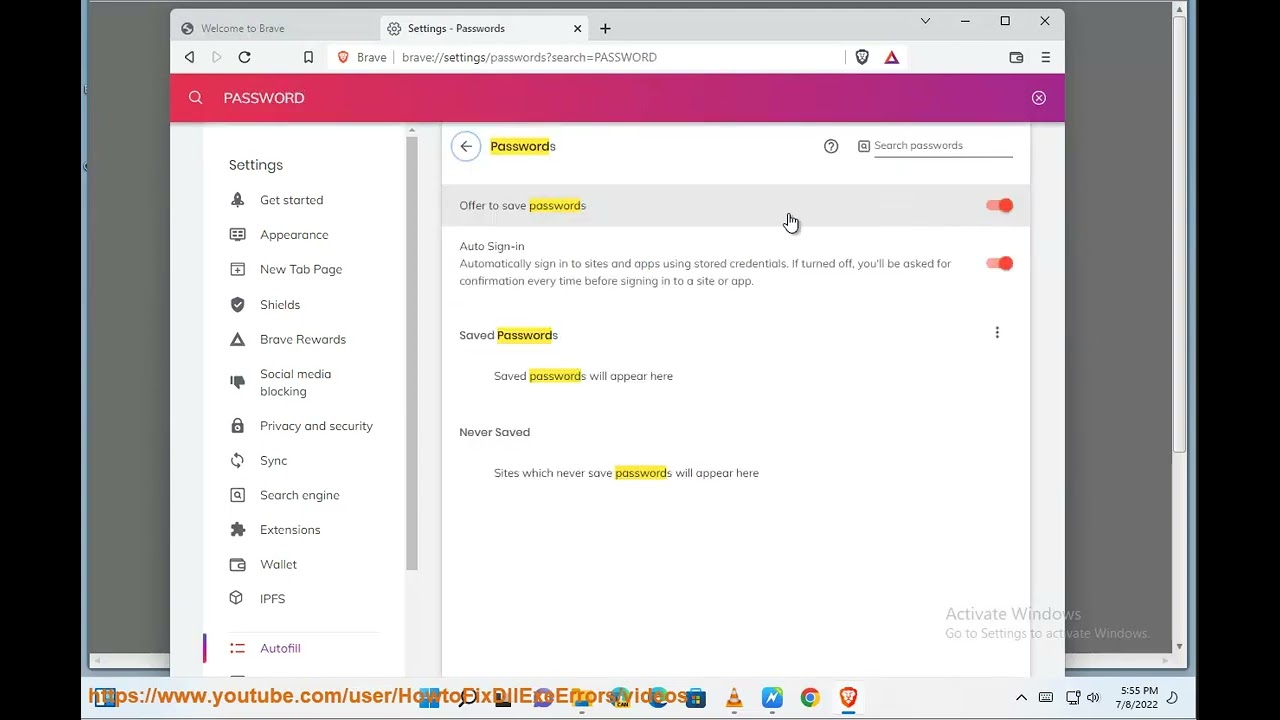The width and height of the screenshot is (1280, 720).
Task: Open Privacy and security settings
Action: 316,426
